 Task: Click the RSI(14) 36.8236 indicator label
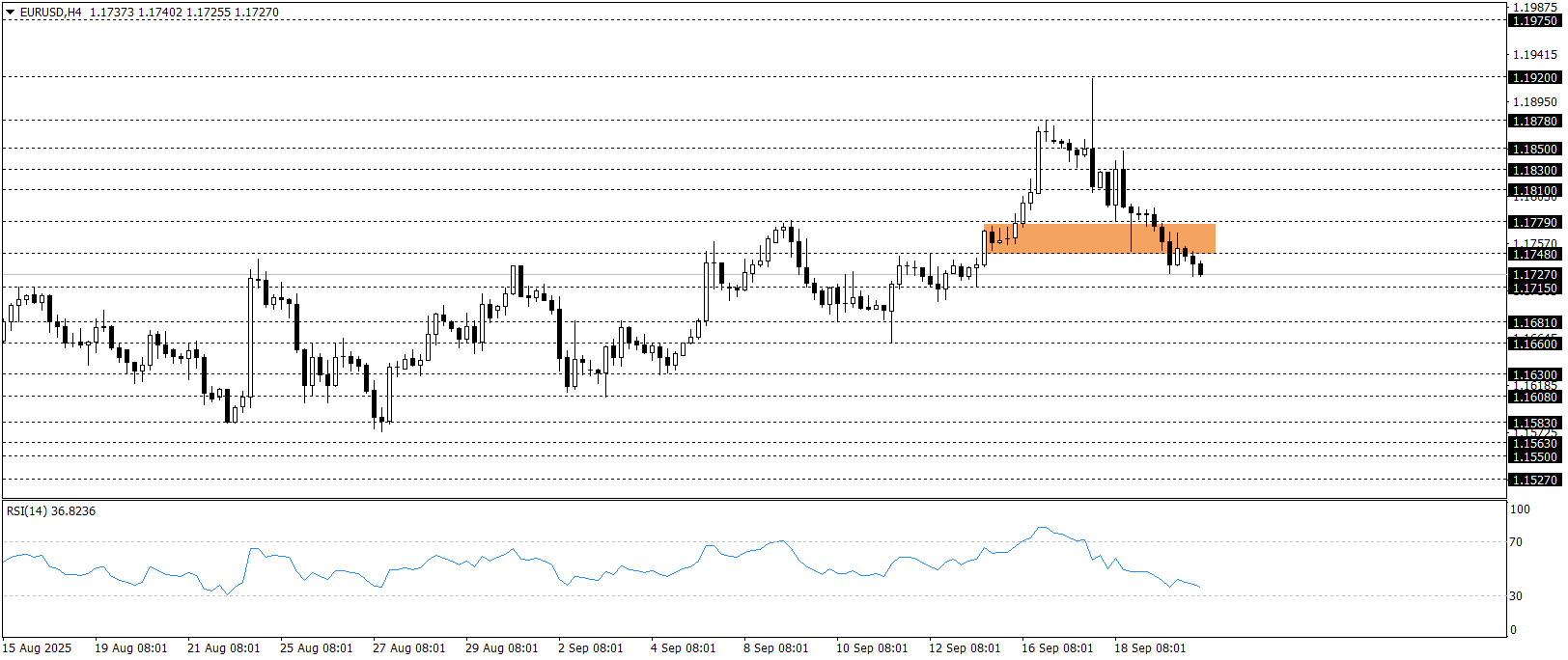[51, 510]
